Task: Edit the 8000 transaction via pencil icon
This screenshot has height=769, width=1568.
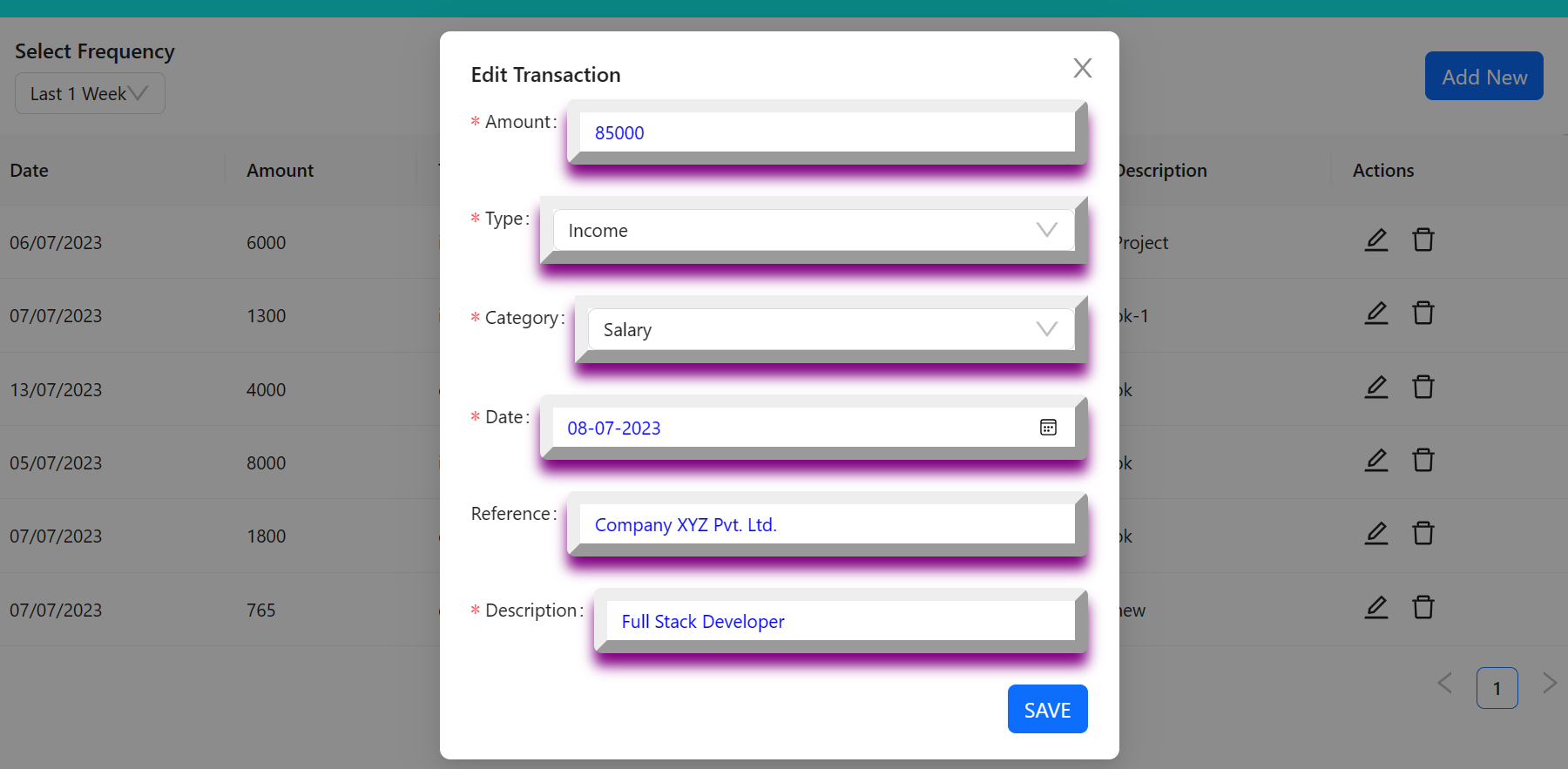Action: tap(1376, 460)
